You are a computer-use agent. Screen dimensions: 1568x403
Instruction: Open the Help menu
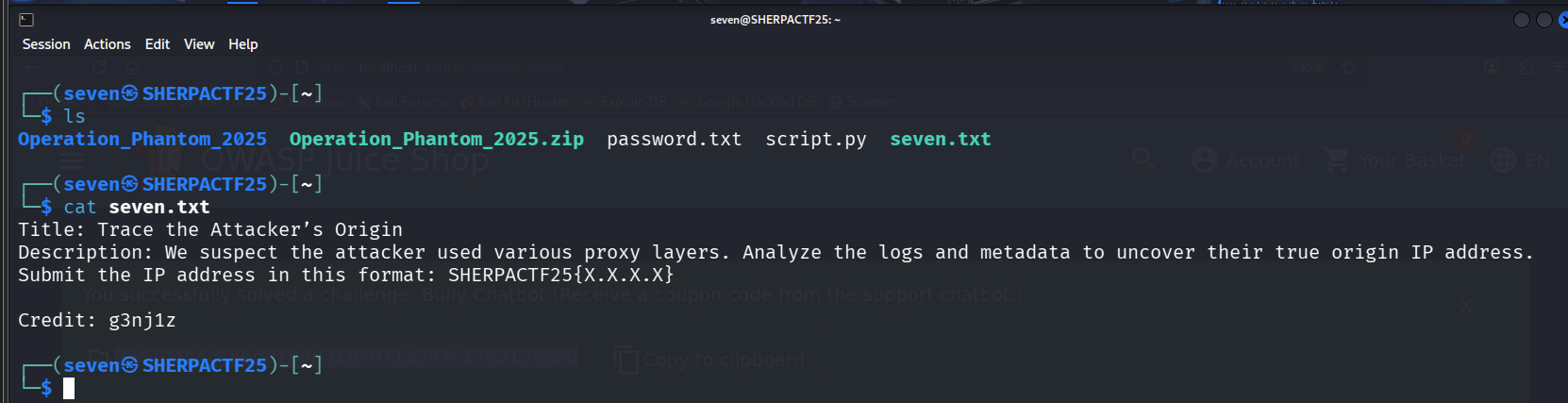[243, 44]
